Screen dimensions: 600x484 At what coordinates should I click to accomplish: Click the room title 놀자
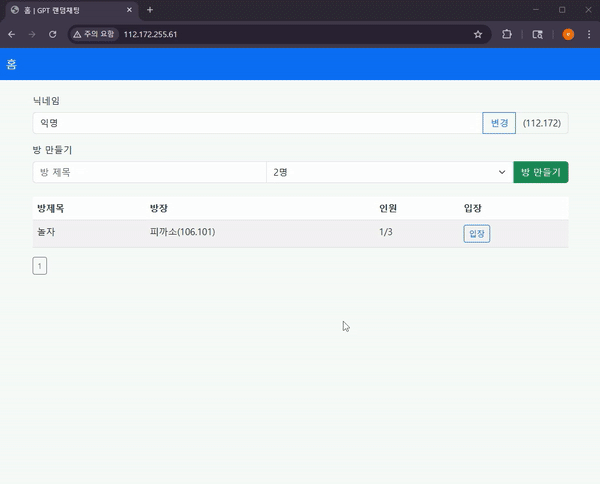pyautogui.click(x=46, y=232)
